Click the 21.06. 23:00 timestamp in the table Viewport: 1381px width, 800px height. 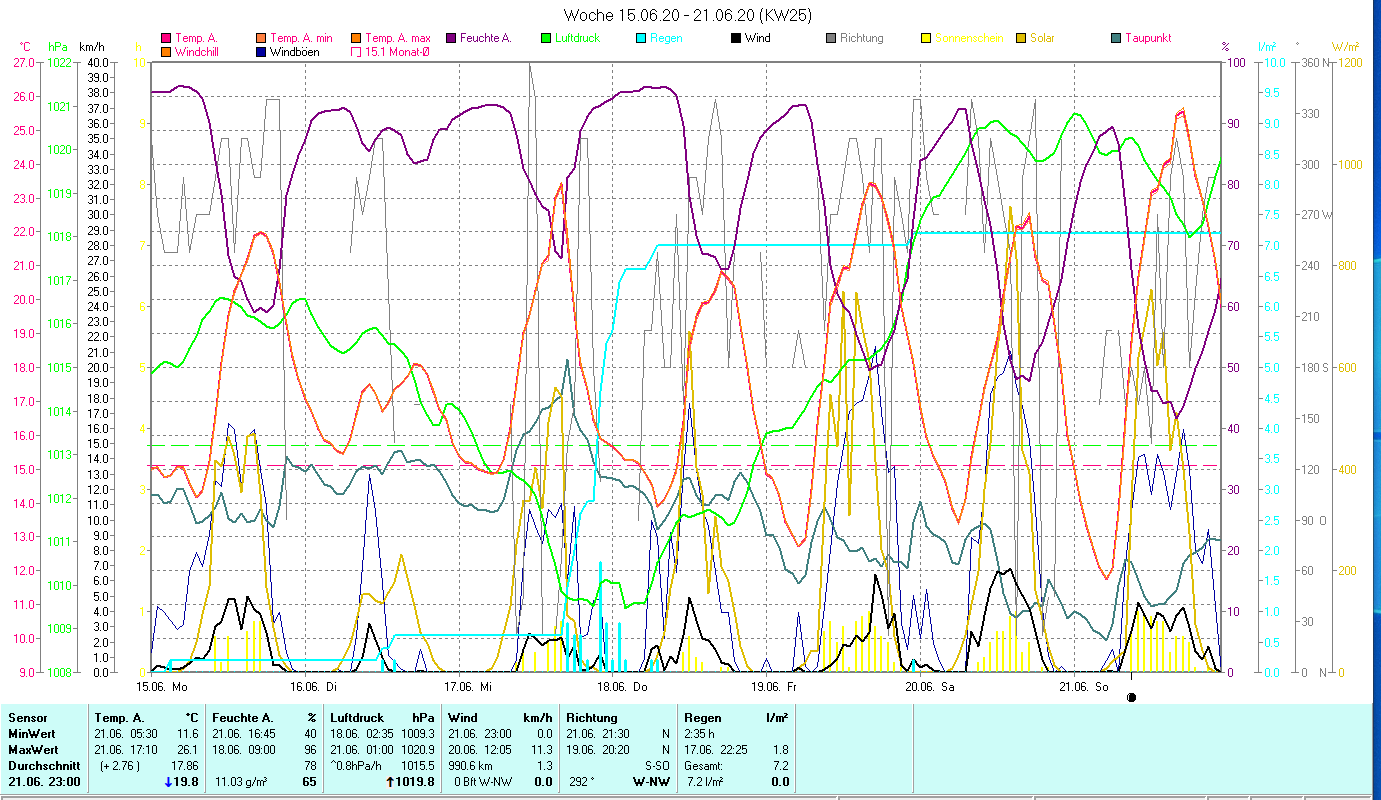[44, 782]
